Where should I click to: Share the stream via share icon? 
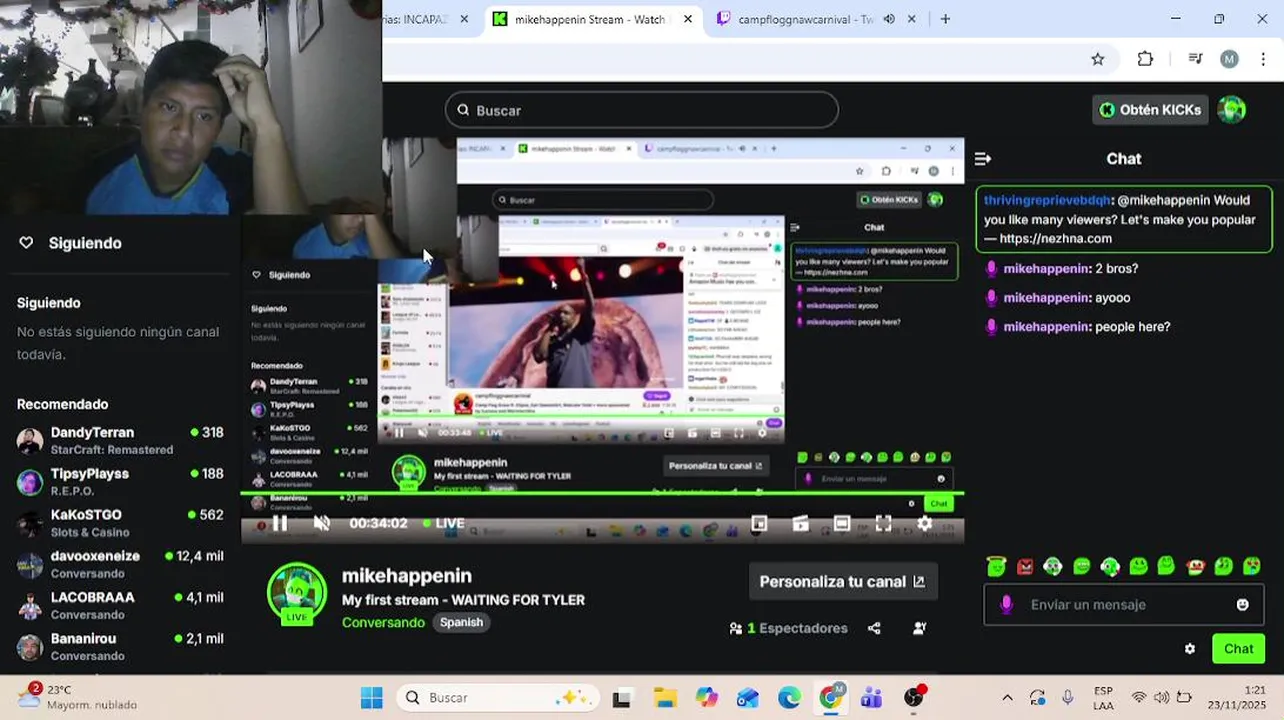point(874,628)
